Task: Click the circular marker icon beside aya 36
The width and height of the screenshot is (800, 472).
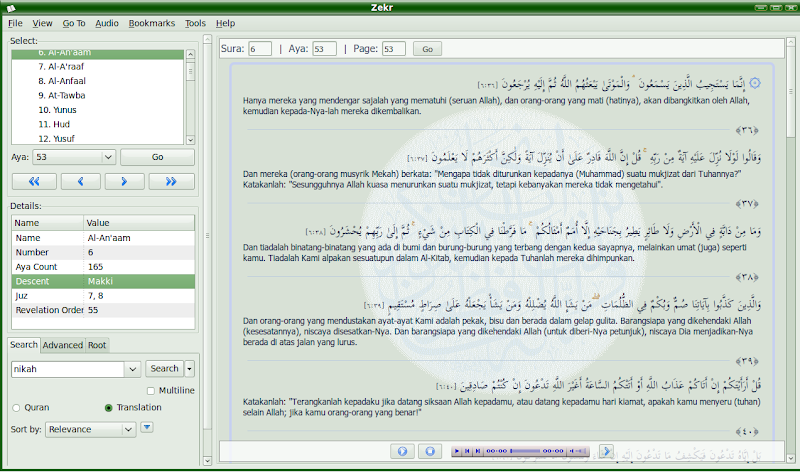Action: click(x=755, y=83)
